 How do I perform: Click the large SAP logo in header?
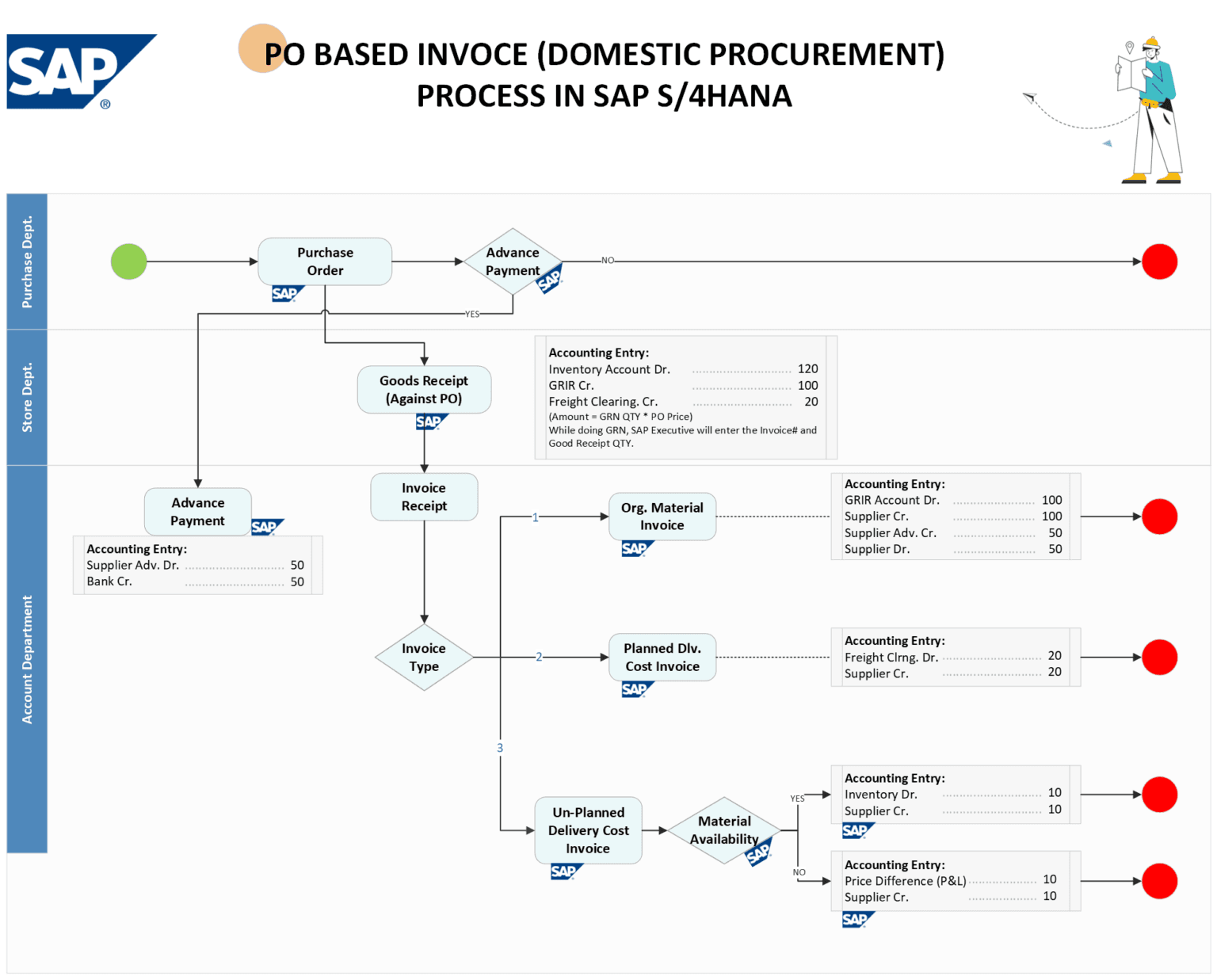(x=82, y=71)
